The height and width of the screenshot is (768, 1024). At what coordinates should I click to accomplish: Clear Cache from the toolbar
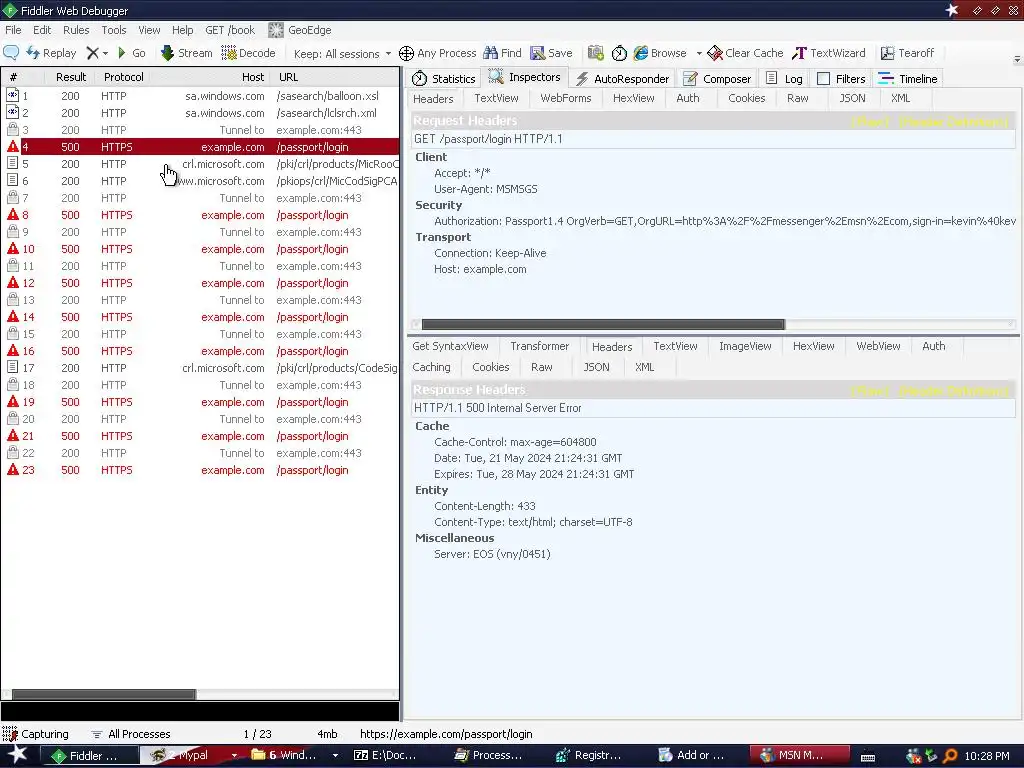click(x=745, y=53)
